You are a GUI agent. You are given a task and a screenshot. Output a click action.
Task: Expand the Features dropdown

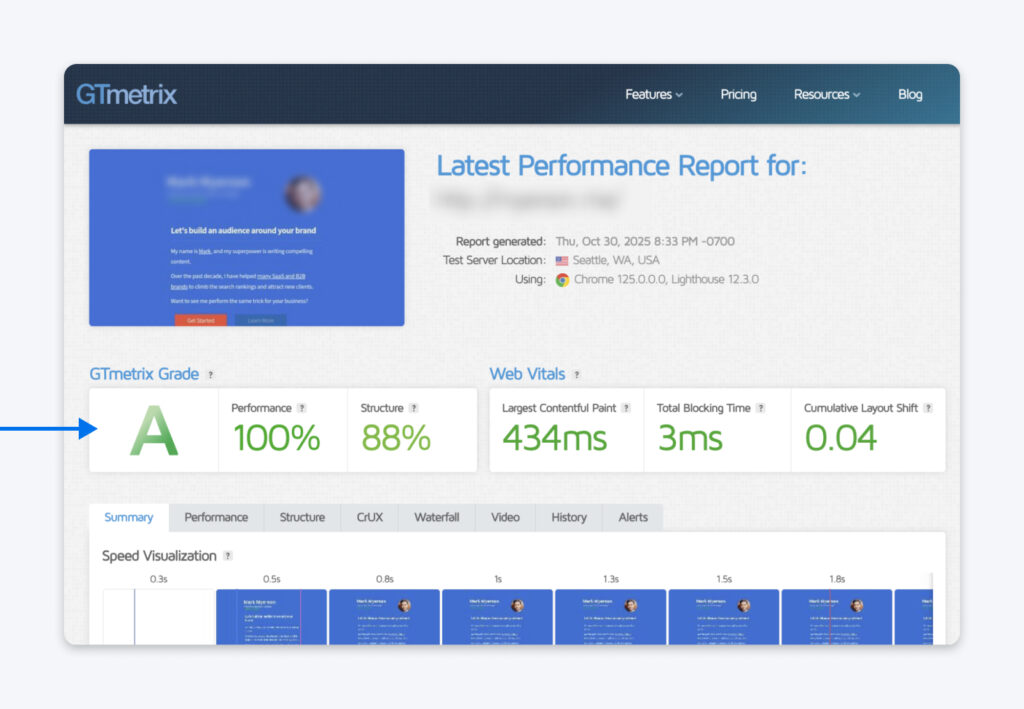click(653, 94)
